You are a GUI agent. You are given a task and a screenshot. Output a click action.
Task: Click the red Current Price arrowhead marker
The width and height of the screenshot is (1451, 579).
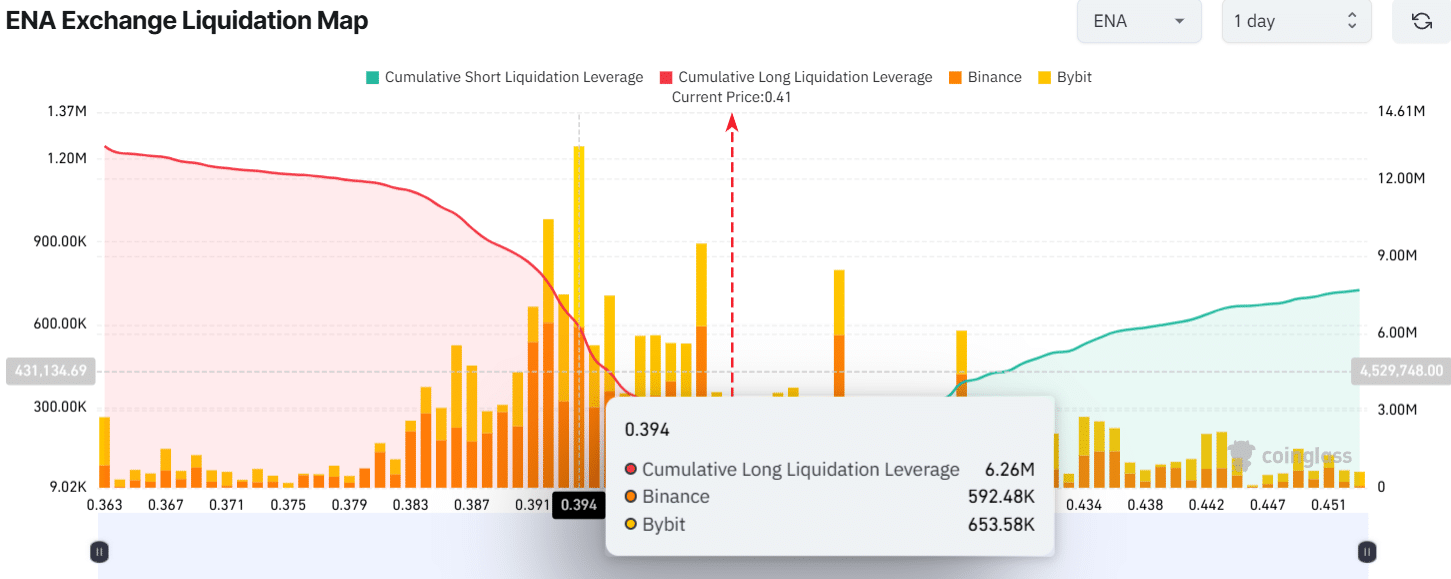pyautogui.click(x=732, y=122)
